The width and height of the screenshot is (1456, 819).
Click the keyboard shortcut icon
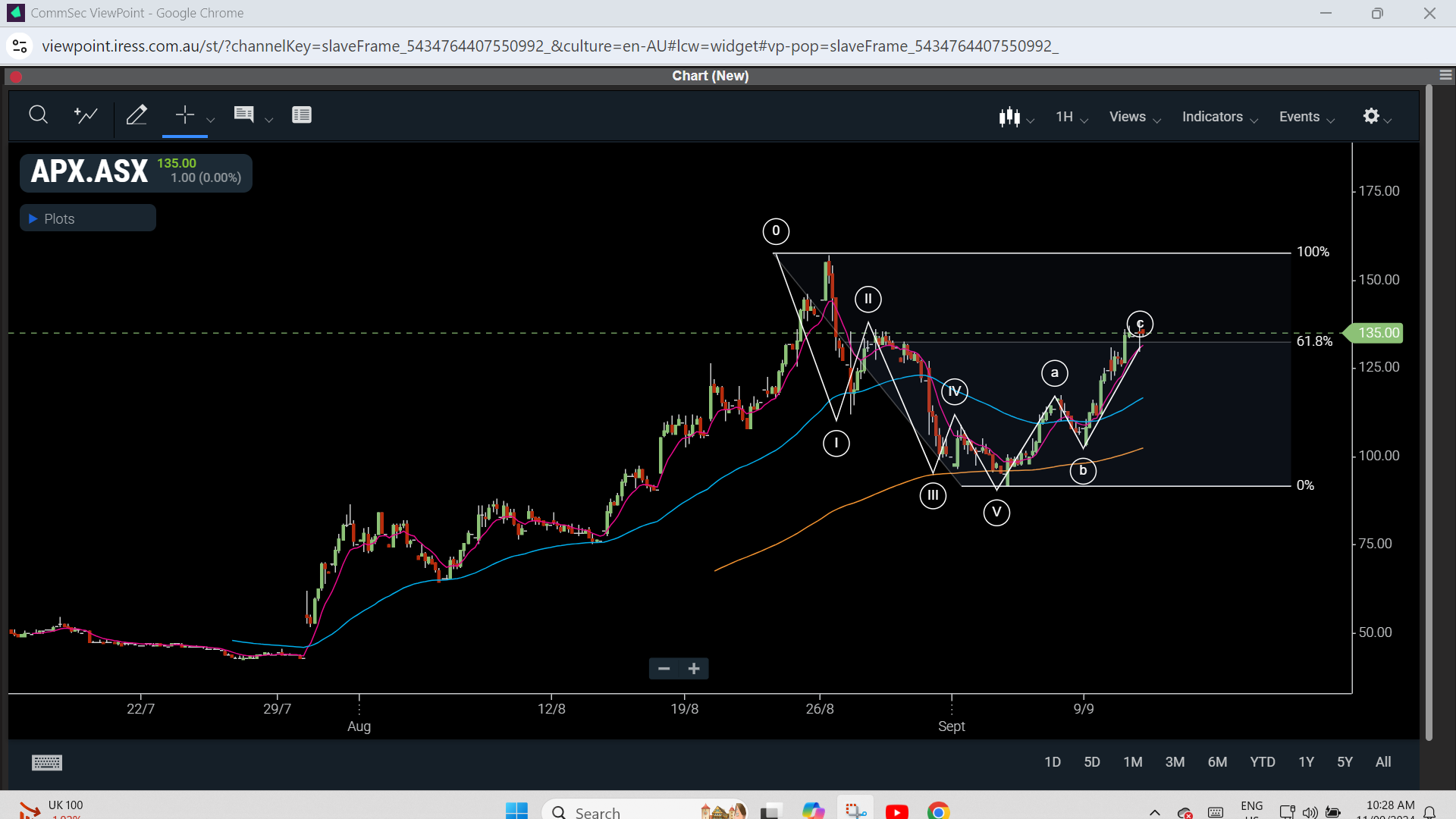(x=47, y=763)
